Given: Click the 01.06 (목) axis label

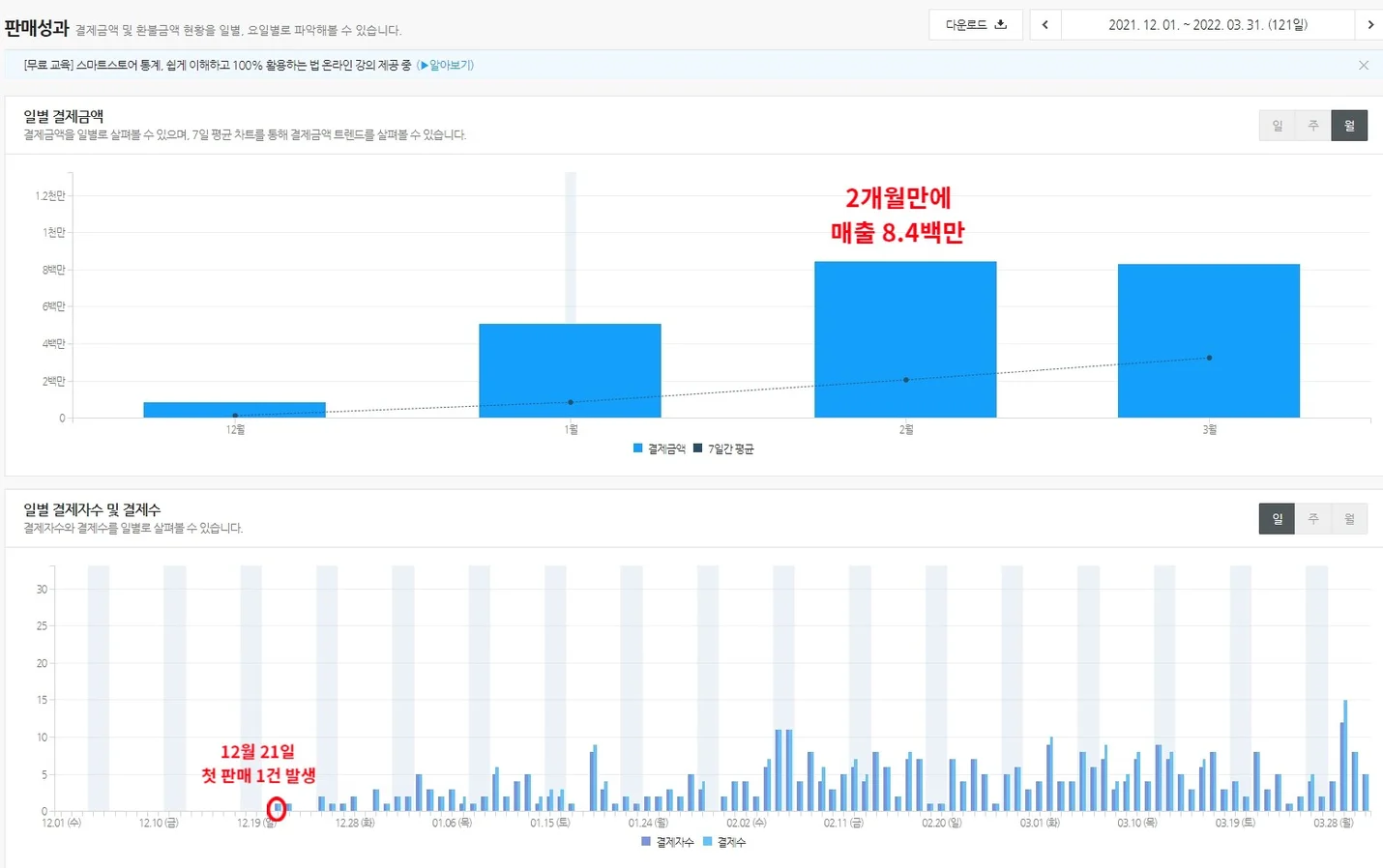Looking at the screenshot, I should point(453,823).
